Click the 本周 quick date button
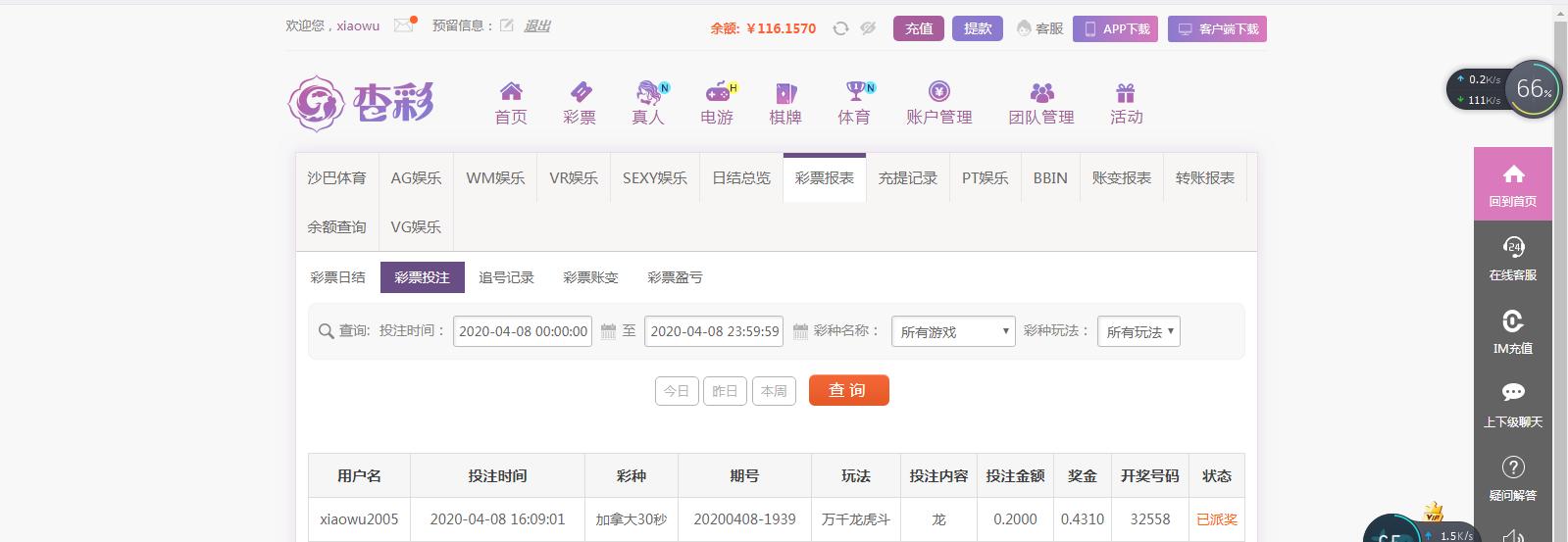The image size is (1568, 542). pyautogui.click(x=774, y=391)
